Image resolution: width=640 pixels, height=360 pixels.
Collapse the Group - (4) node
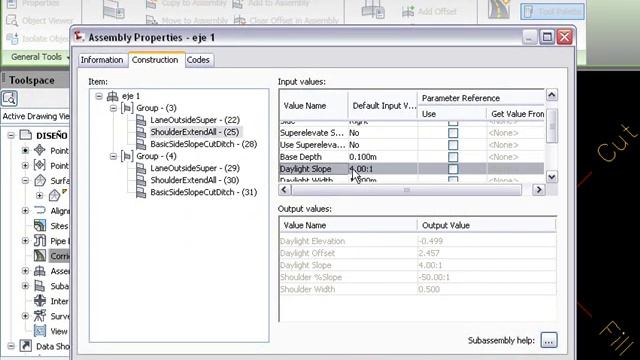pyautogui.click(x=113, y=156)
